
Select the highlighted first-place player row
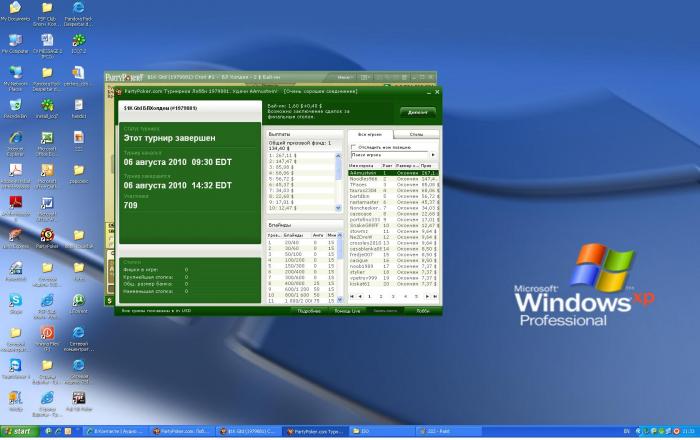[394, 173]
